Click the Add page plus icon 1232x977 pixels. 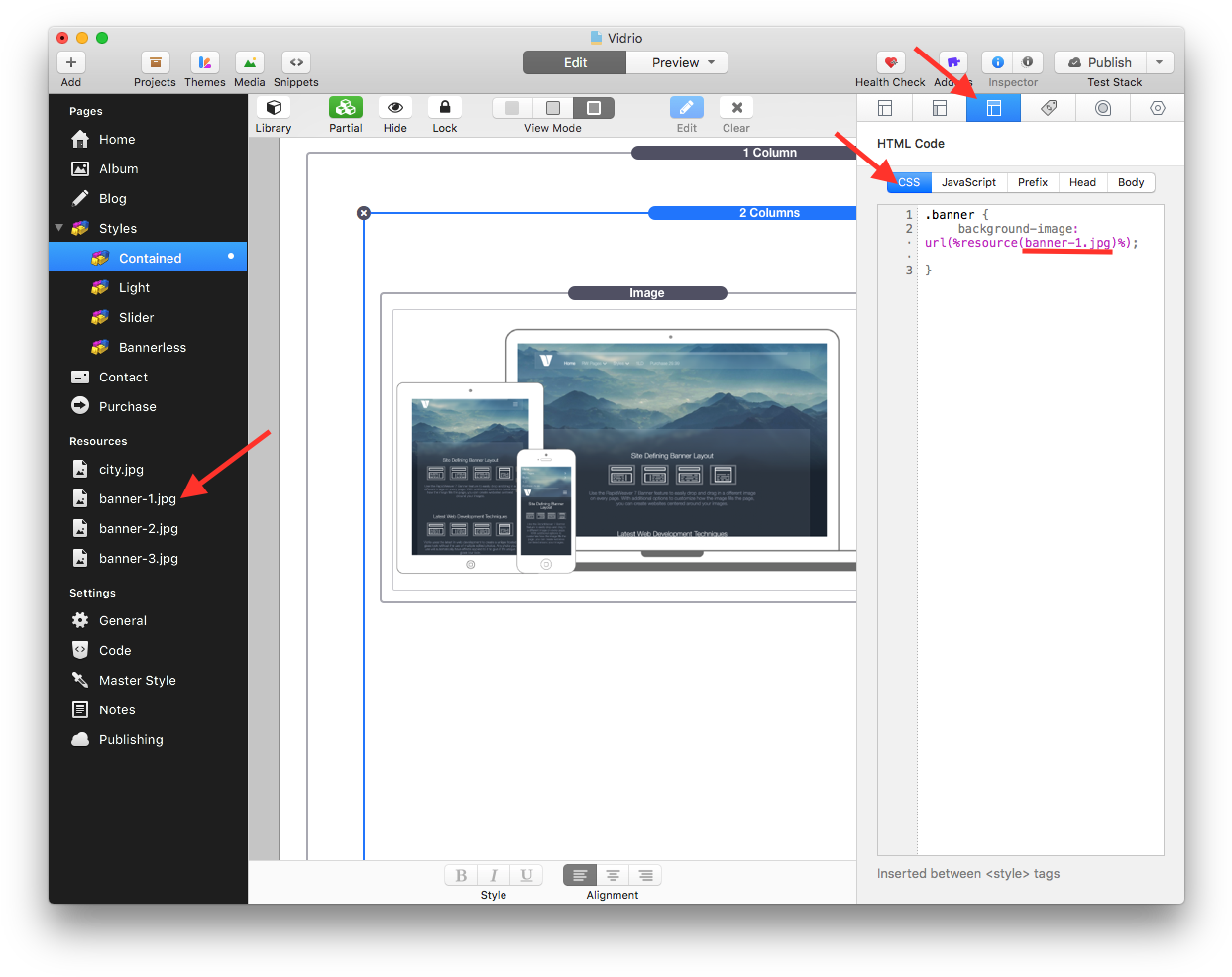71,62
